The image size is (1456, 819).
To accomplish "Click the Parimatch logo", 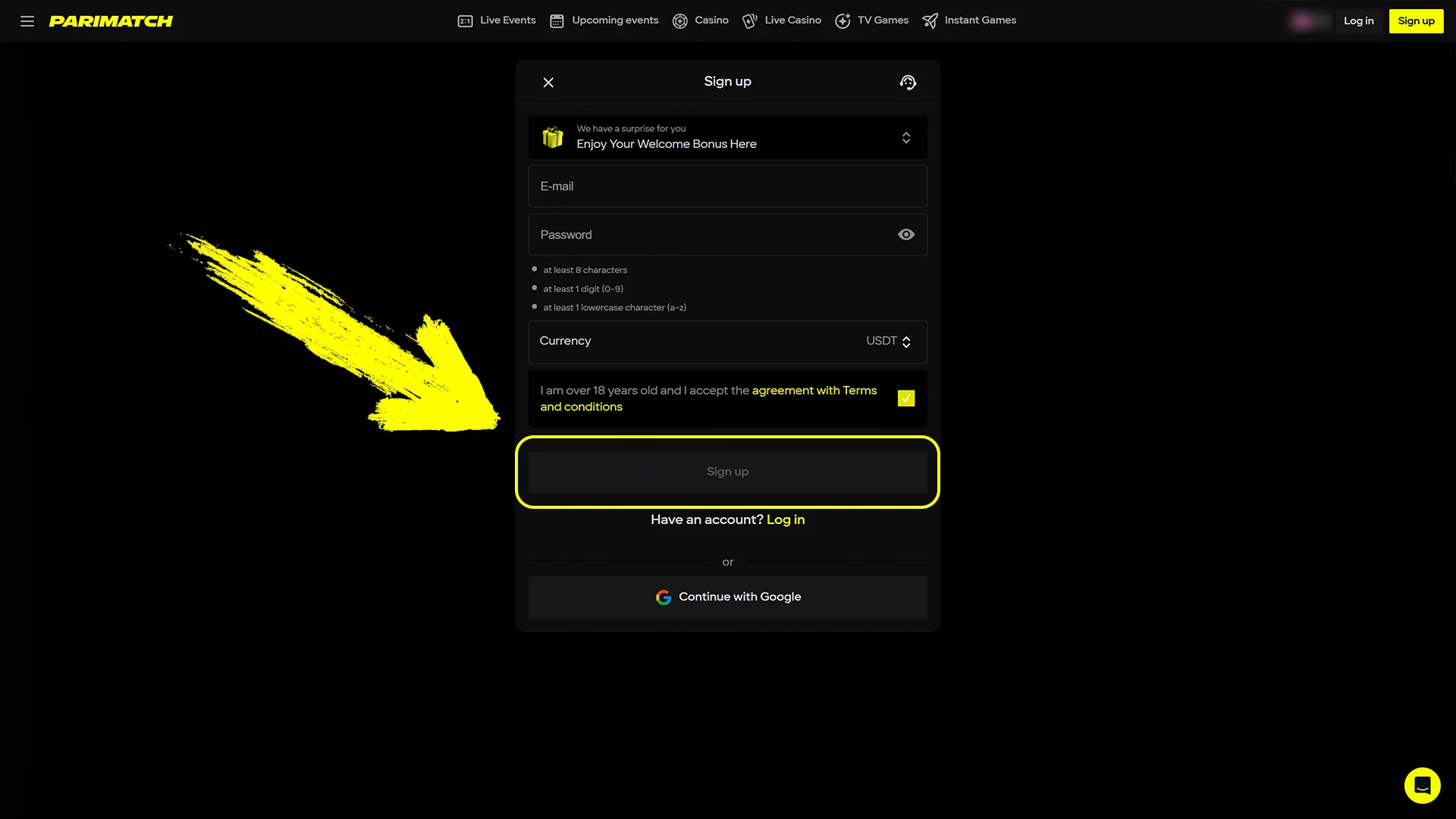I will click(111, 20).
